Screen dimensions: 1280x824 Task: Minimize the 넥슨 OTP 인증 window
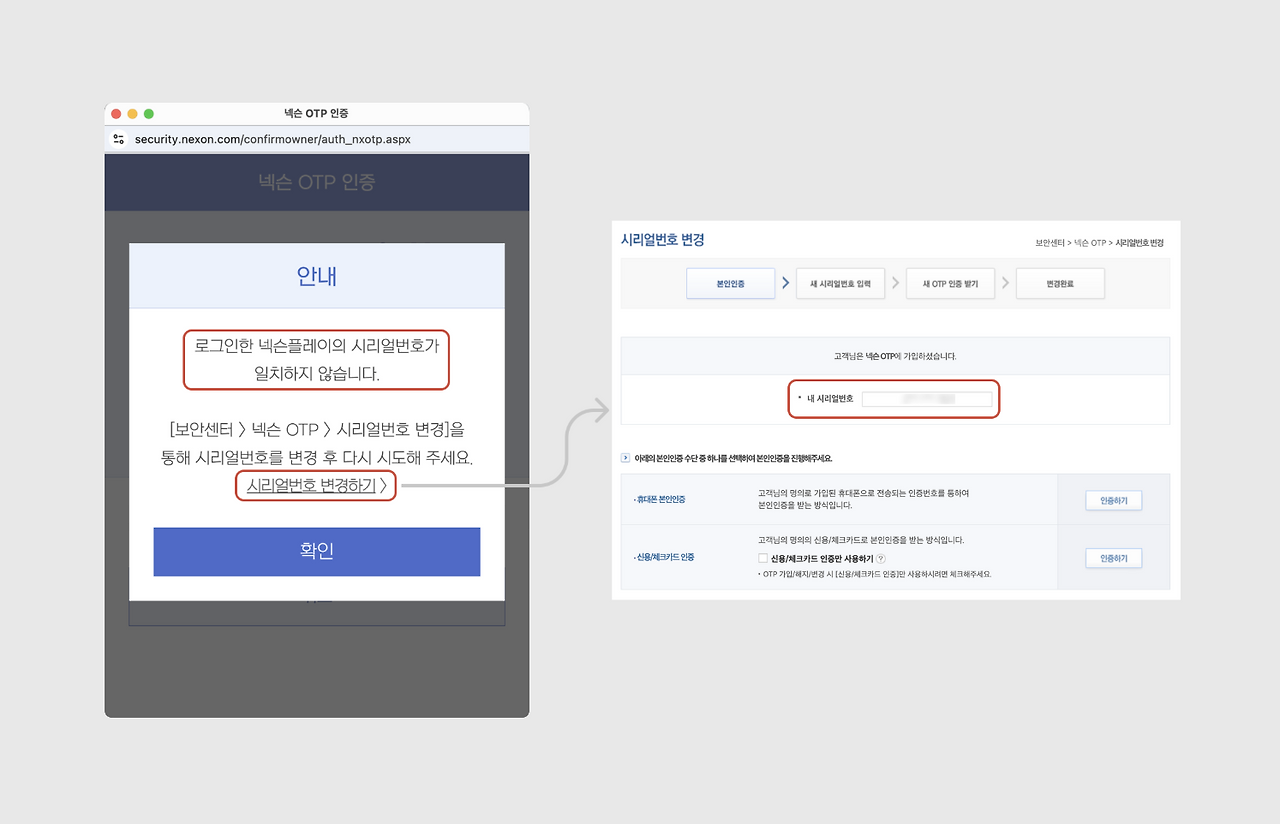[132, 114]
